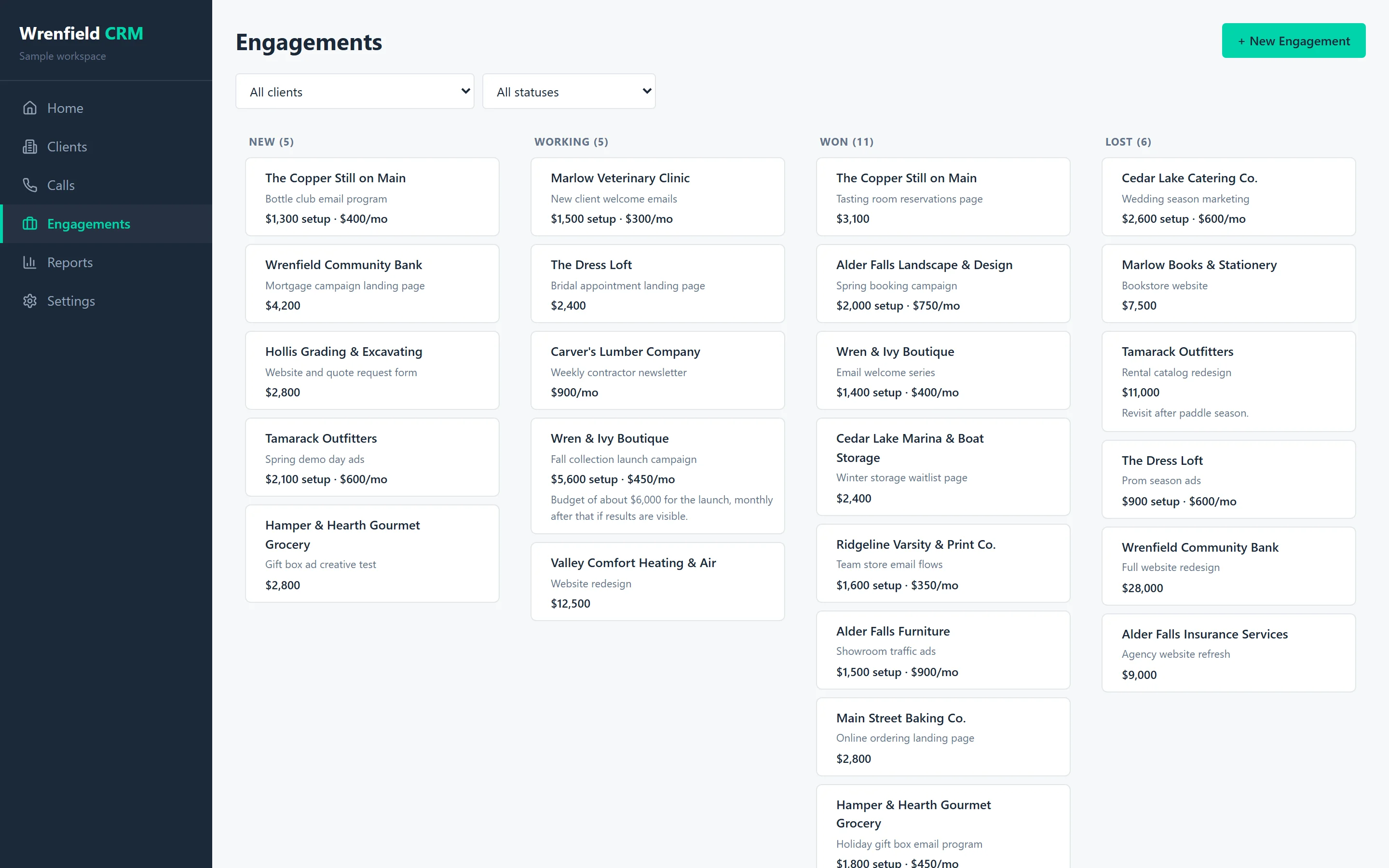Go to Home in the sidebar
The image size is (1389, 868).
click(x=106, y=108)
